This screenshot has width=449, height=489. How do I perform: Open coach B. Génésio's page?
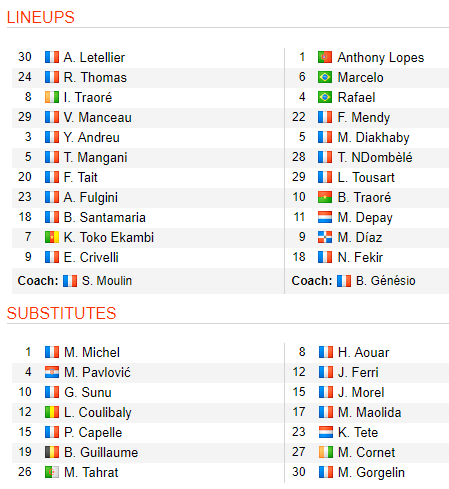[x=386, y=281]
